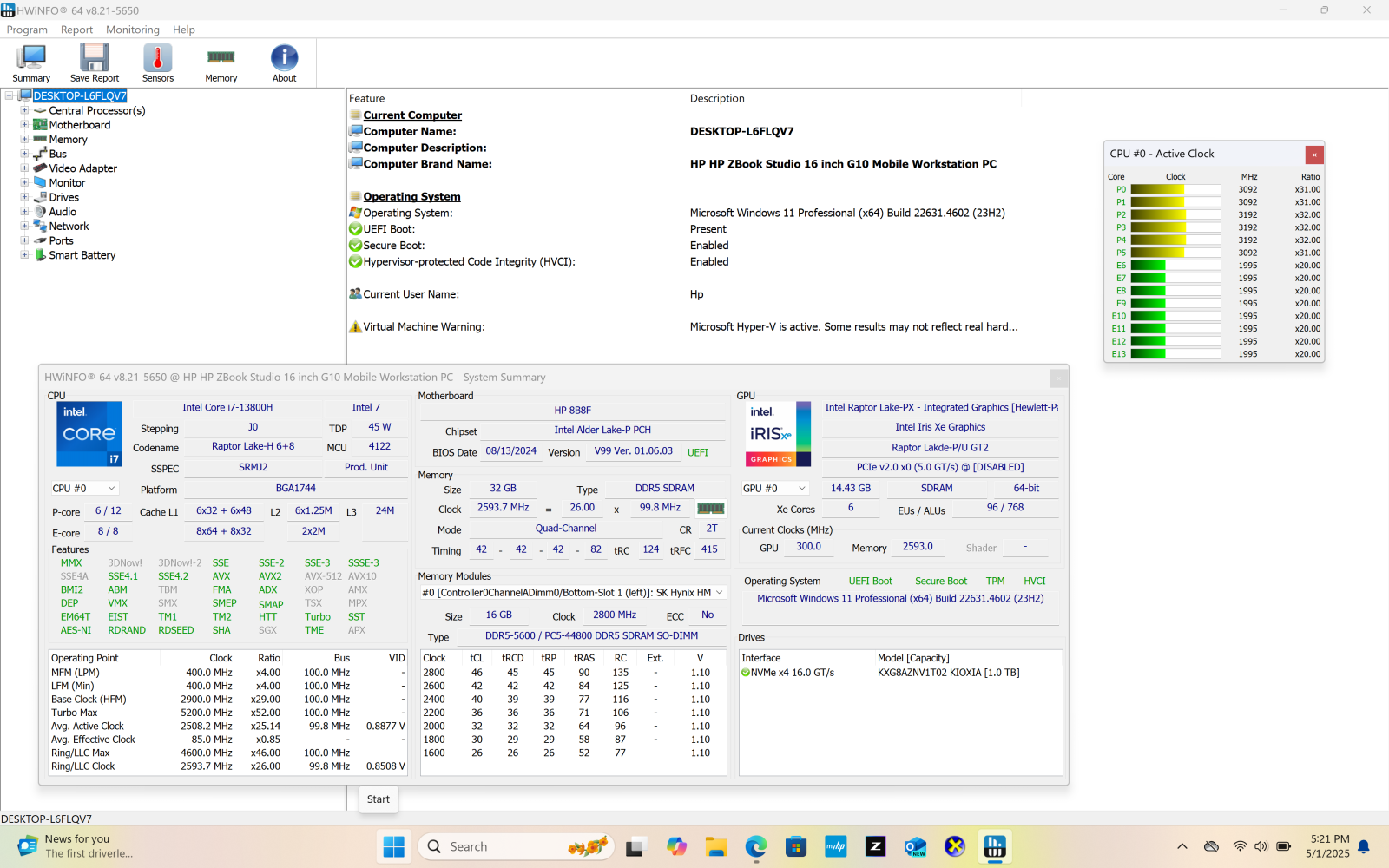
Task: Open Microsoft Store from taskbar
Action: click(796, 846)
